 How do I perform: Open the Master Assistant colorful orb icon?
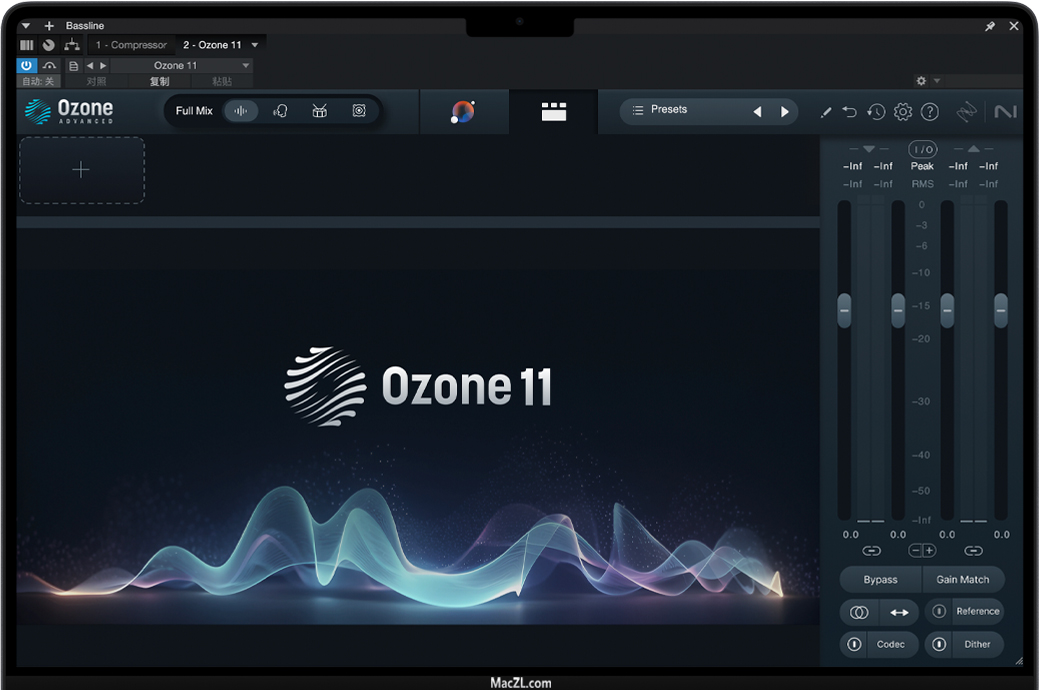tap(463, 112)
